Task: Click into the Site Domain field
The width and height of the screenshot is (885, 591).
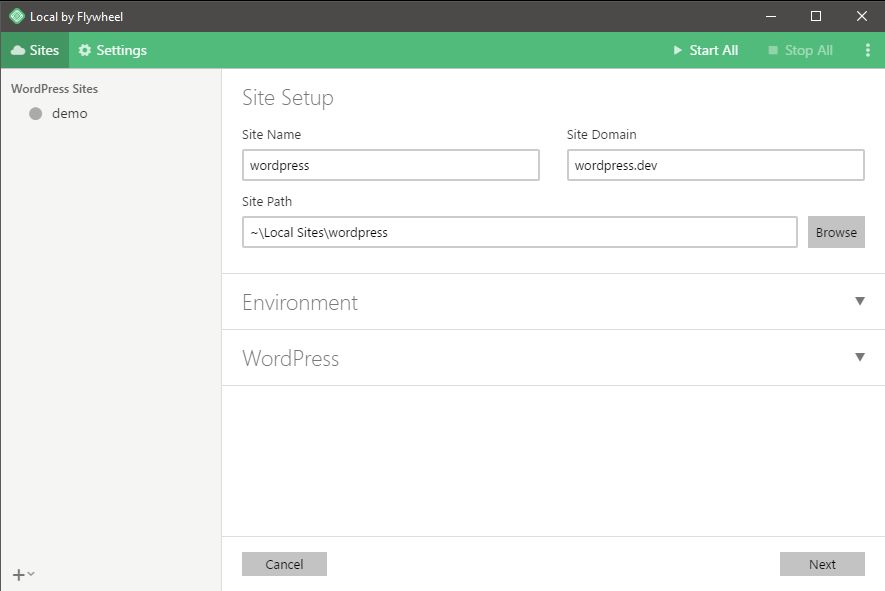Action: 715,165
